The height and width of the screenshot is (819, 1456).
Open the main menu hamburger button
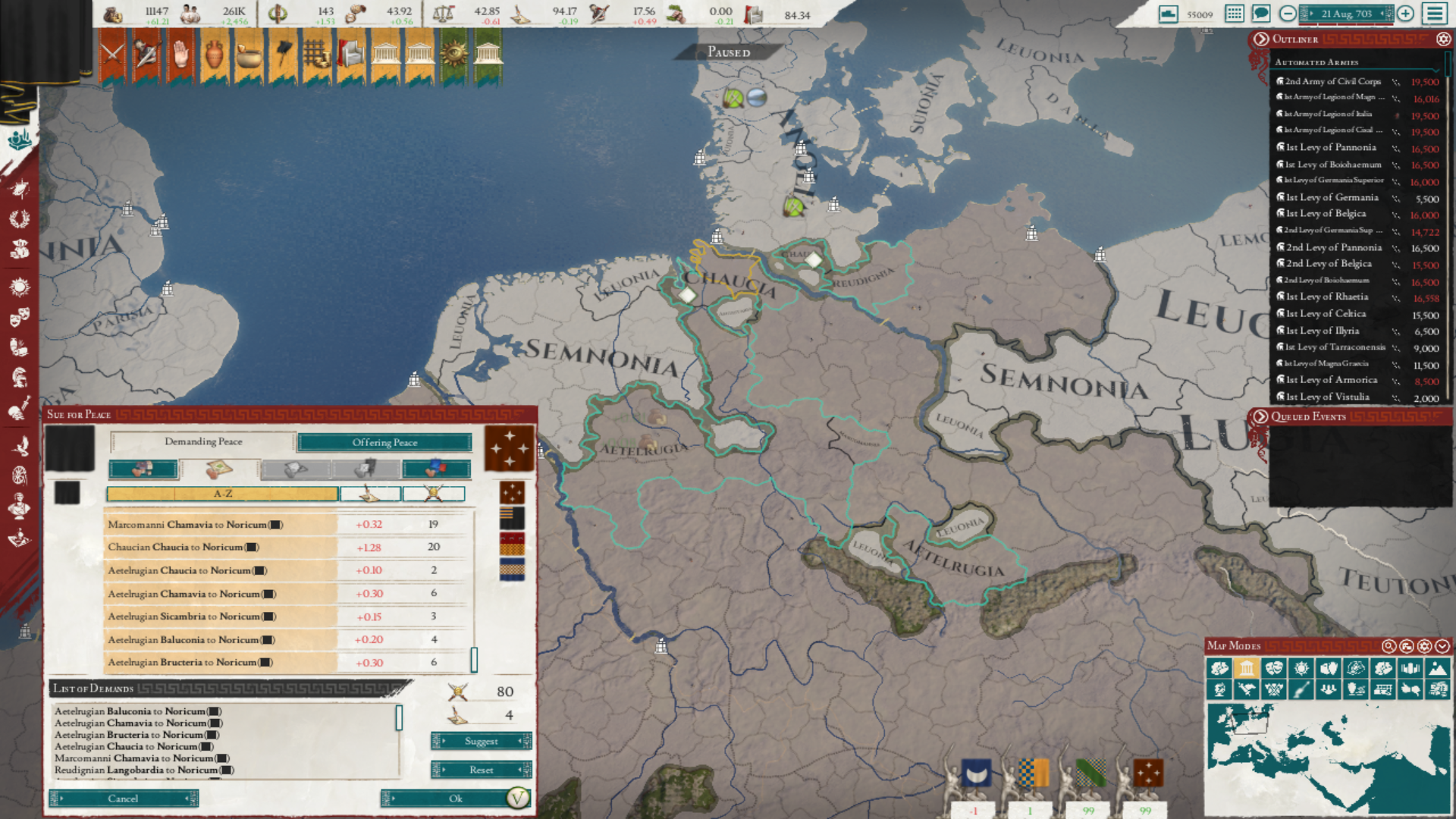tap(1435, 14)
